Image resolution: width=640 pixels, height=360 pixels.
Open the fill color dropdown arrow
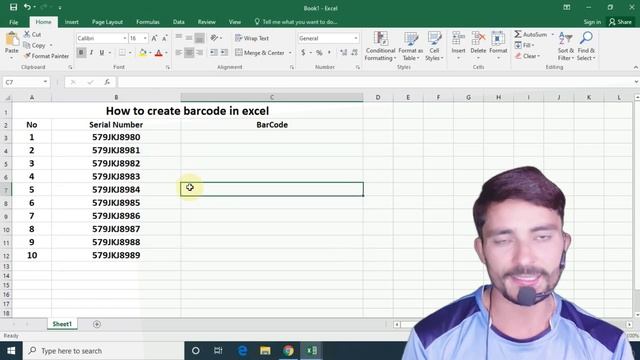coord(150,53)
